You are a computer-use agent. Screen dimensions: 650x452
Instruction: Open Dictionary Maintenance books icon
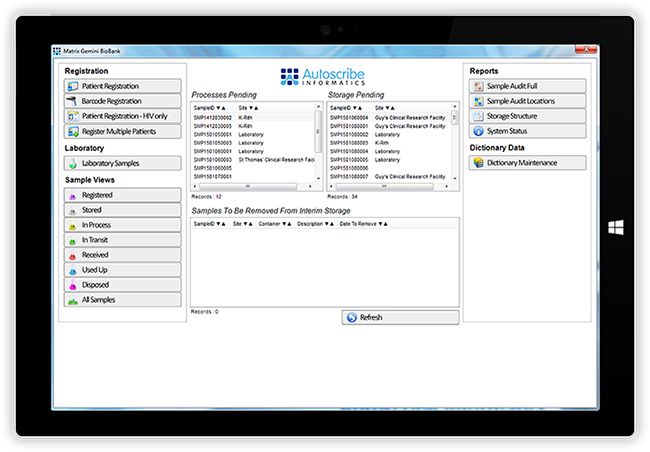(478, 163)
